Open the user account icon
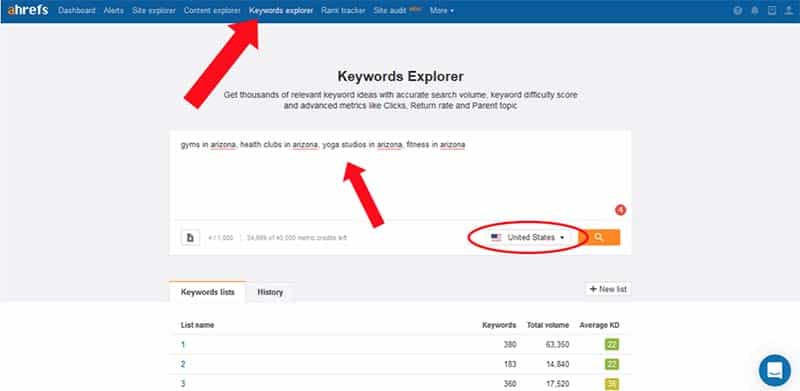800x391 pixels. [x=789, y=10]
